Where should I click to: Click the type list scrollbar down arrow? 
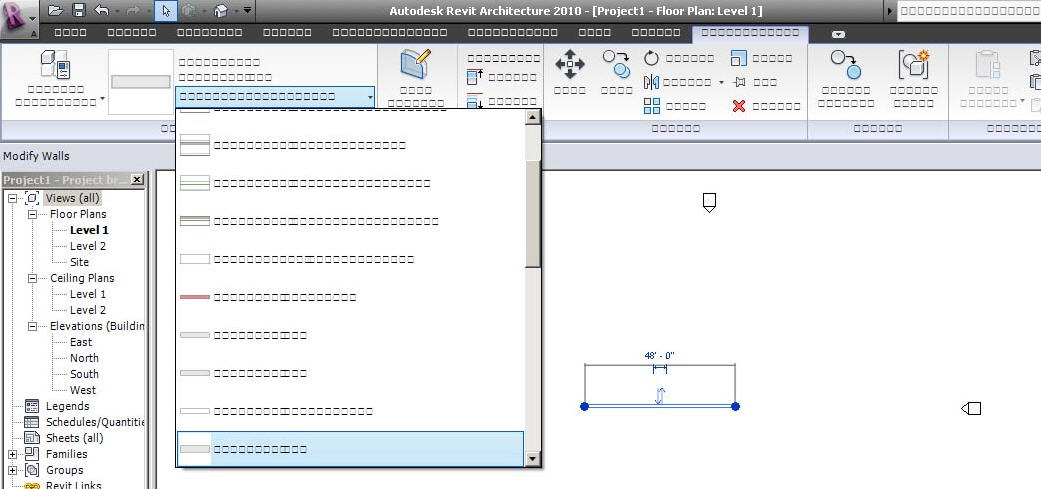point(533,459)
